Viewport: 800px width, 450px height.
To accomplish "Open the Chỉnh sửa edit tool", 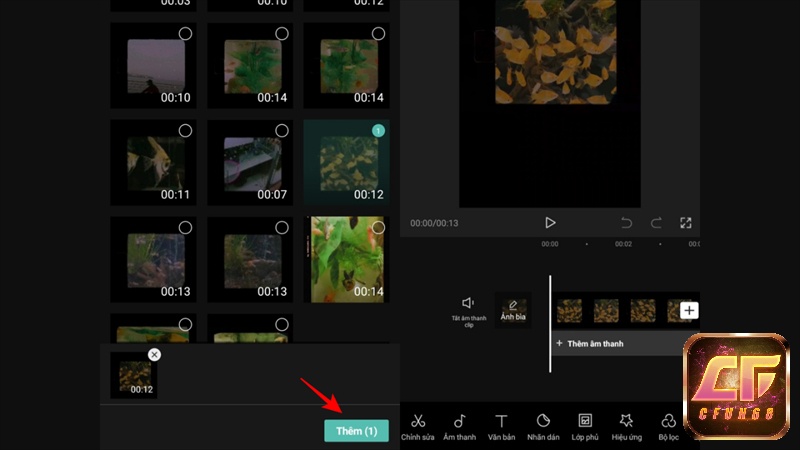I will [417, 427].
